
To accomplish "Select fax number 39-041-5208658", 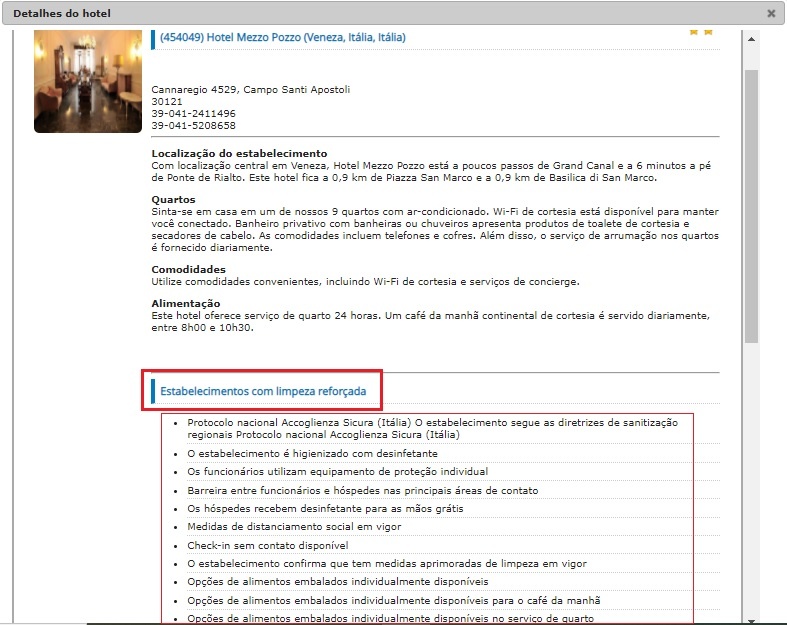I will (x=193, y=126).
